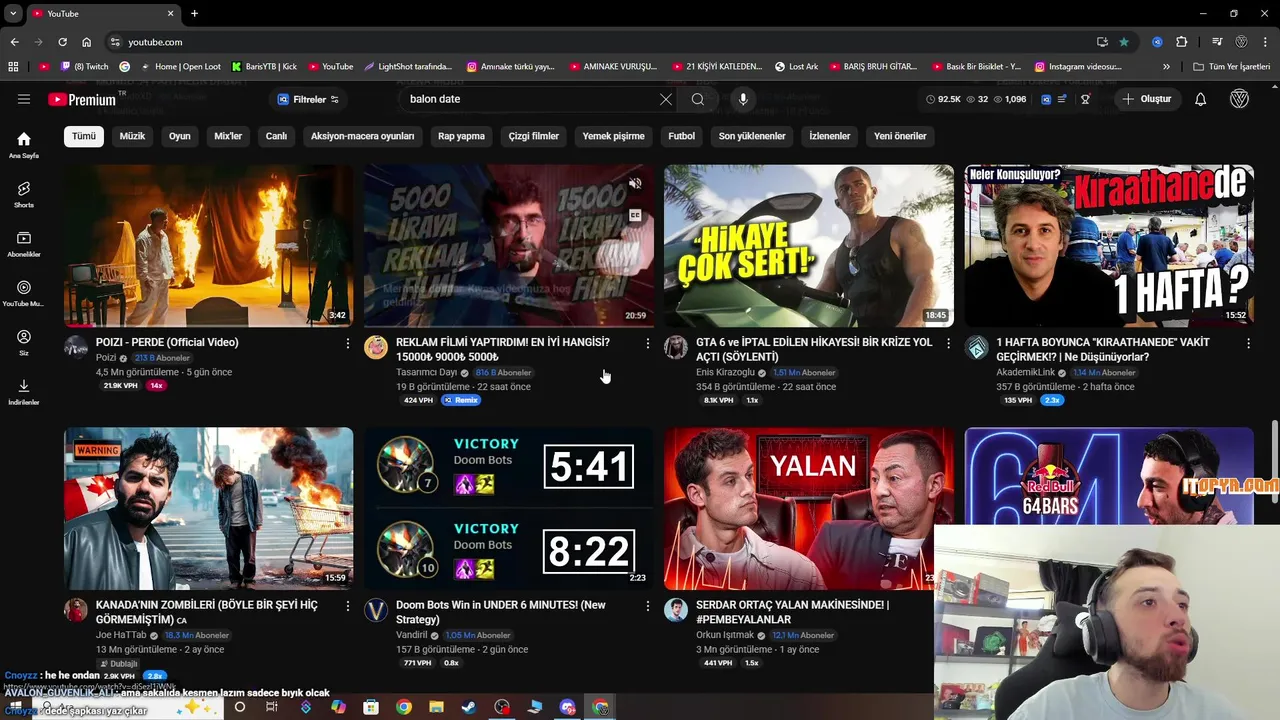The image size is (1280, 720).
Task: Toggle captions on REKLAM FİLMİ preview
Action: [635, 215]
